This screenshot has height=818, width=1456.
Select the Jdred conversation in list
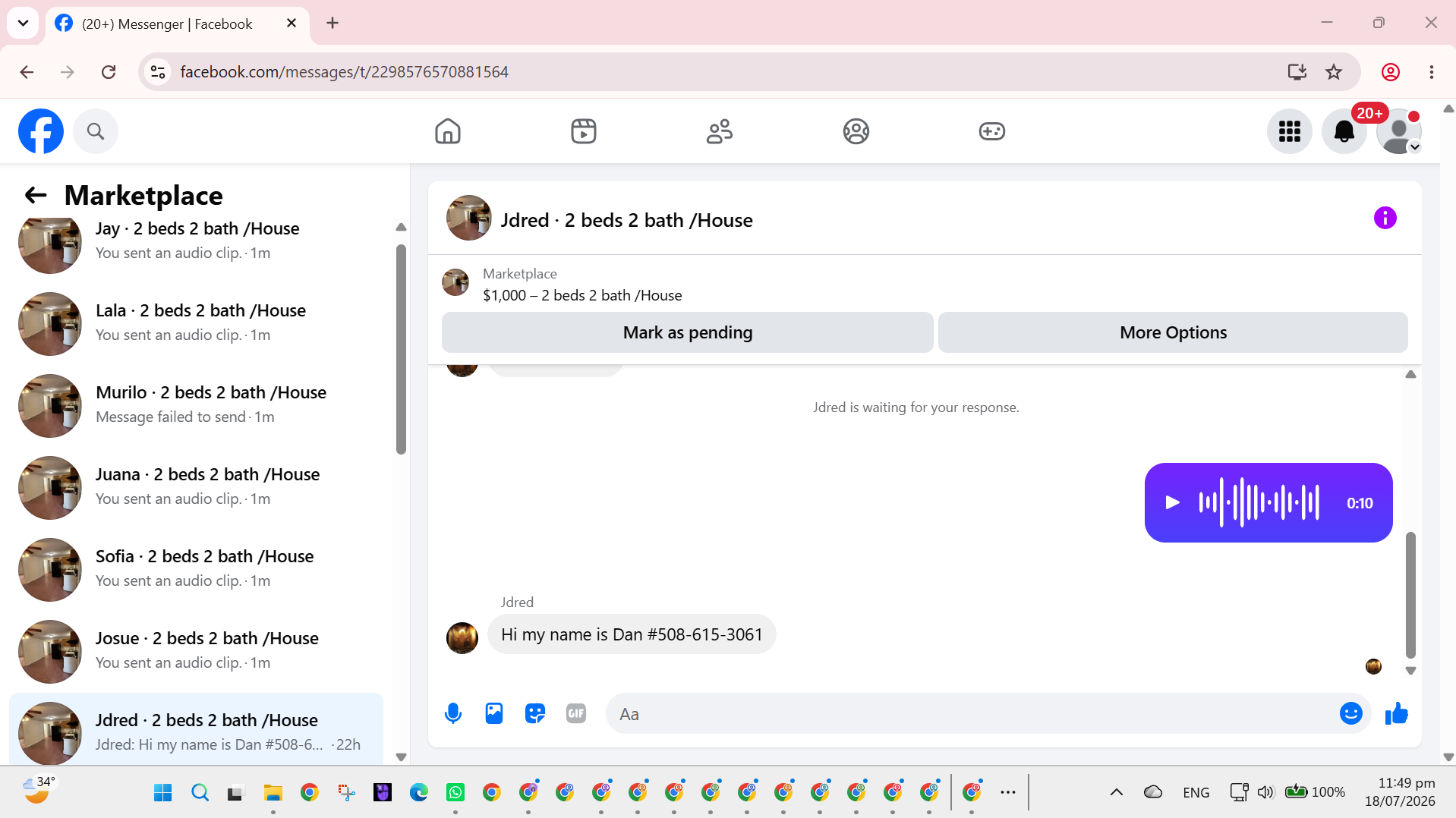point(196,731)
